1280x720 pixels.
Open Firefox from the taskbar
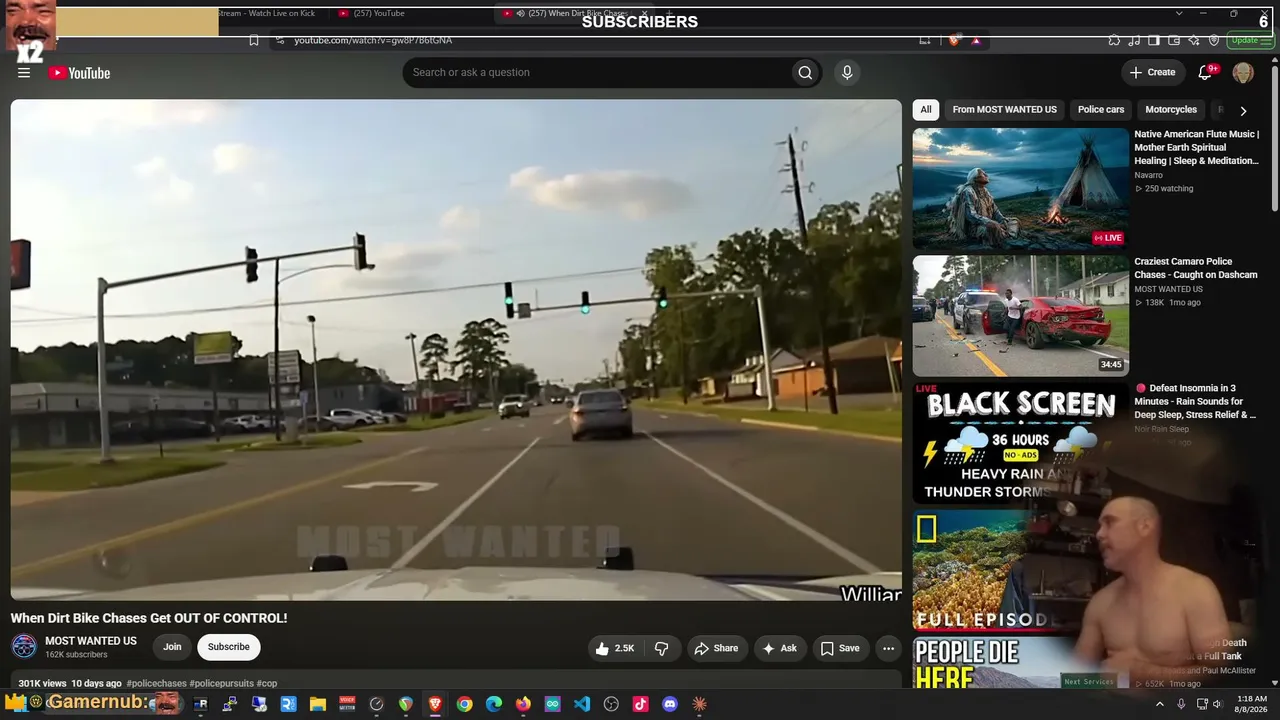(x=523, y=704)
